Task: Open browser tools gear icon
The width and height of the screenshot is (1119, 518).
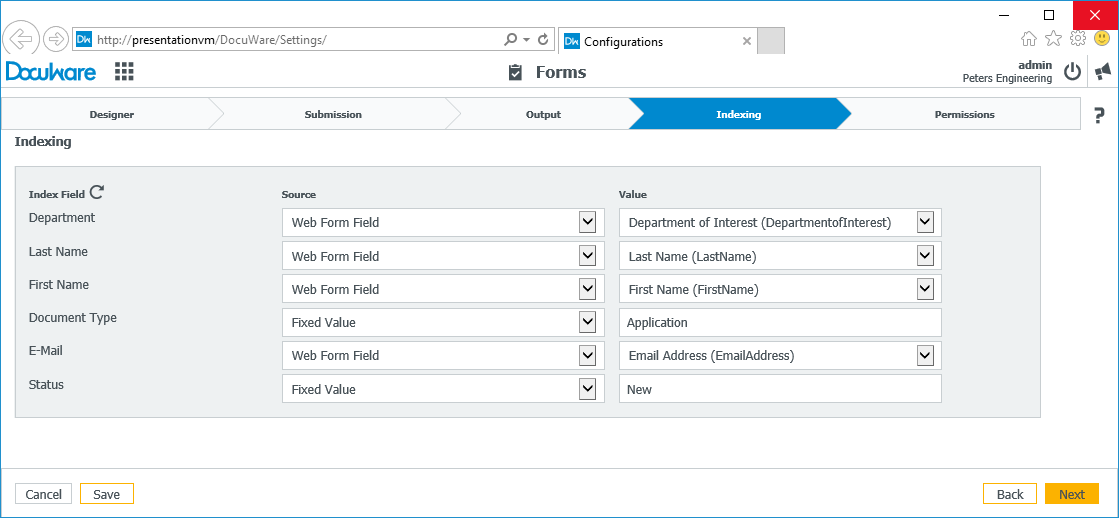Action: (1078, 39)
